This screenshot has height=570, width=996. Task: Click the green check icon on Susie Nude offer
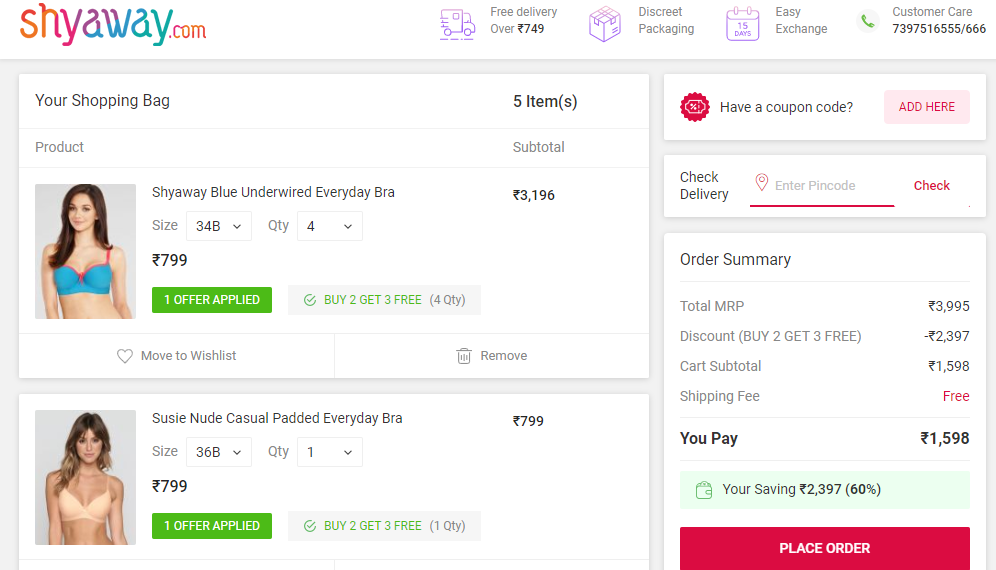[x=310, y=526]
